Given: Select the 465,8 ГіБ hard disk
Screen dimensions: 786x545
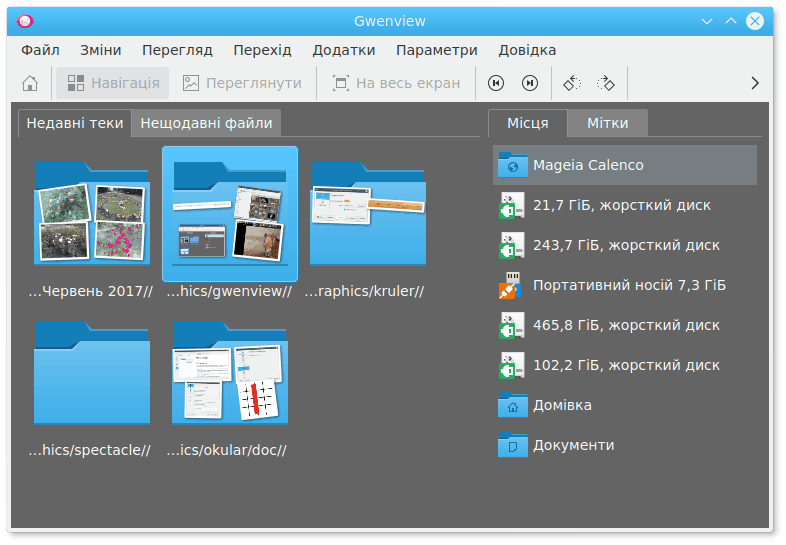Looking at the screenshot, I should click(x=624, y=325).
